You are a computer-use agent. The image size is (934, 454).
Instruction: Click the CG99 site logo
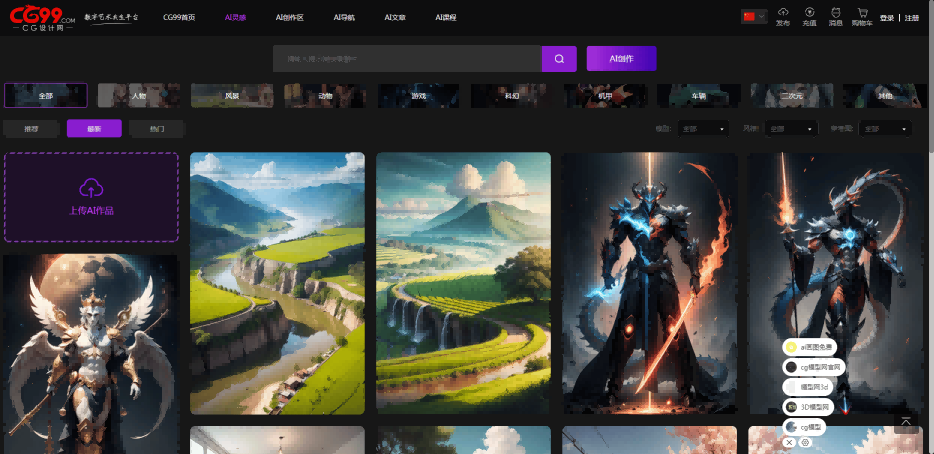tap(42, 18)
